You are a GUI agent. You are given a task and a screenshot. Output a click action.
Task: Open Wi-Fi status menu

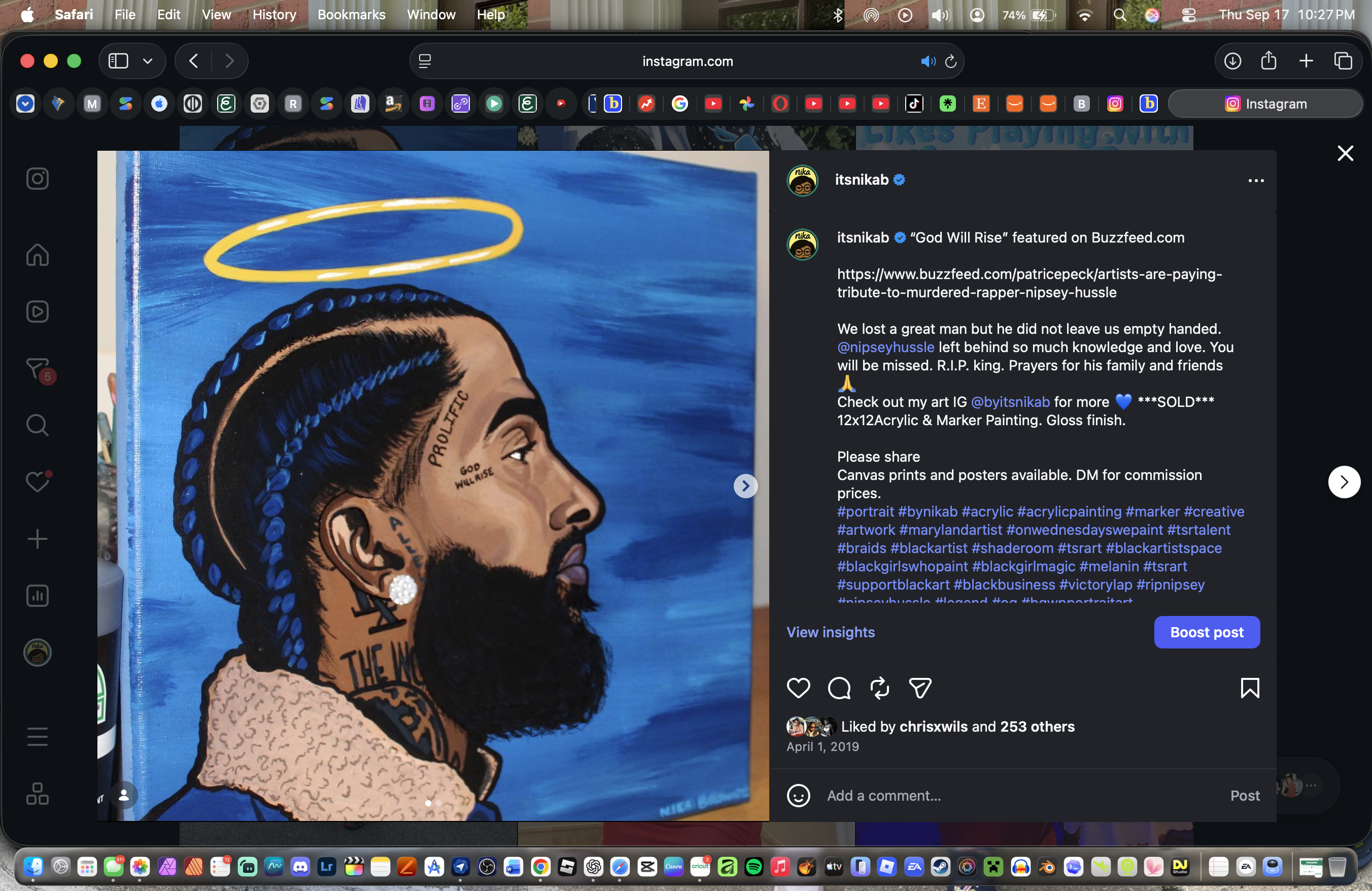pyautogui.click(x=1084, y=15)
